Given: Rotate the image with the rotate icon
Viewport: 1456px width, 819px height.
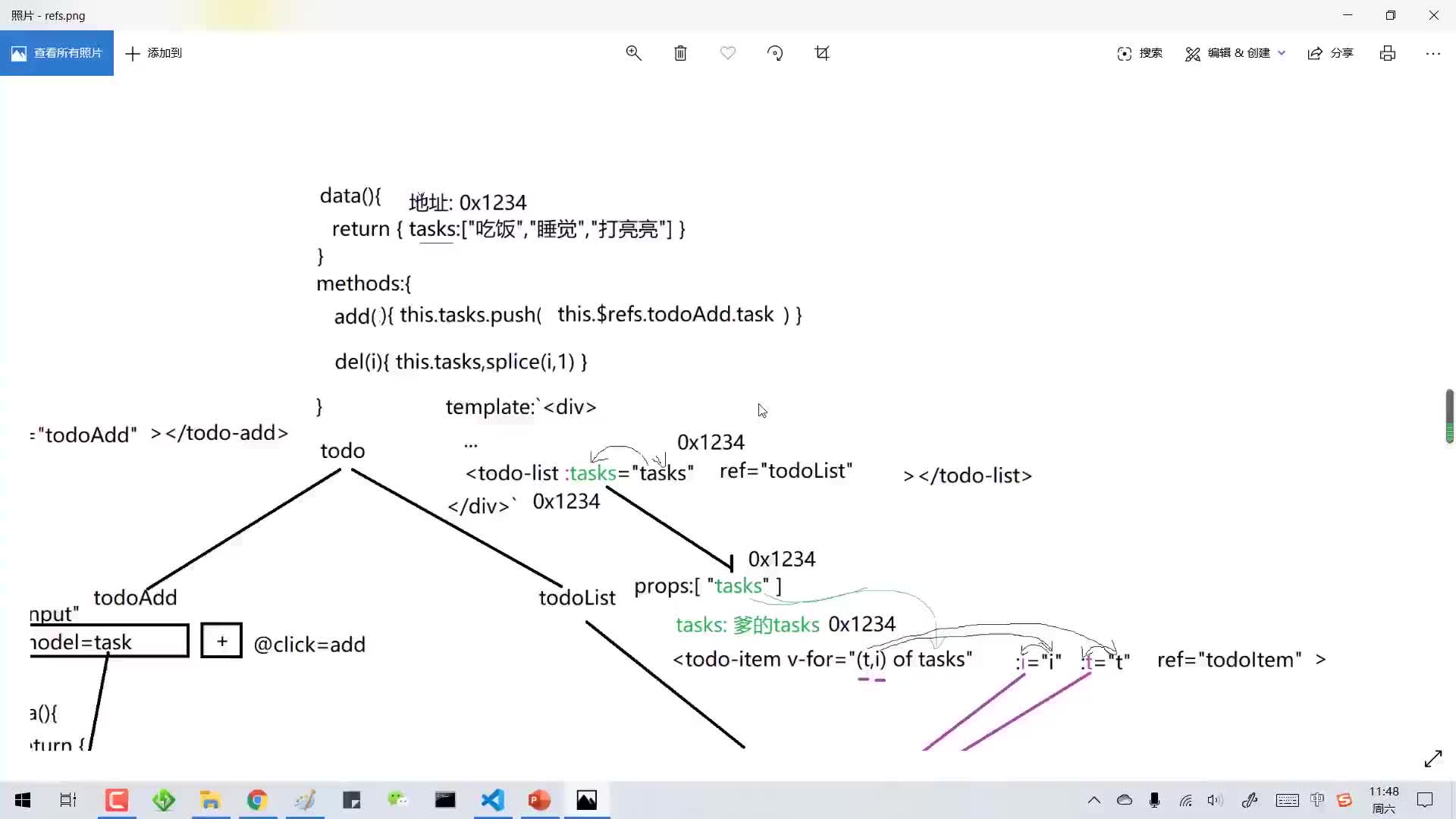Looking at the screenshot, I should tap(775, 53).
